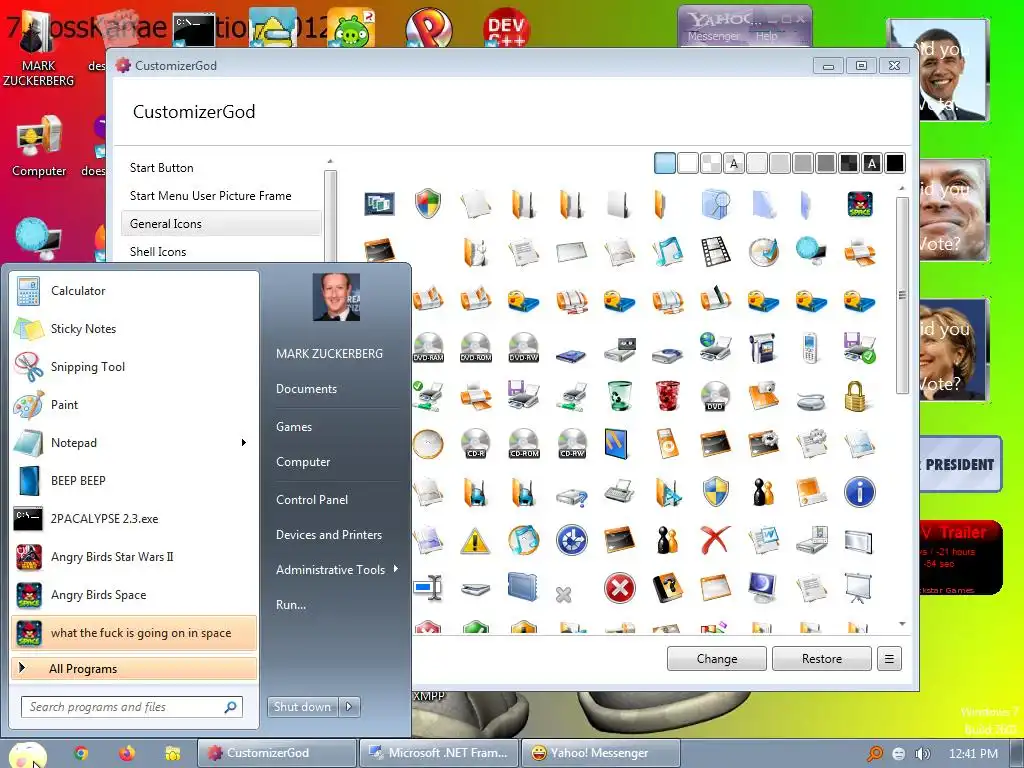Select the Angry Birds Space icon in grid

click(x=860, y=204)
